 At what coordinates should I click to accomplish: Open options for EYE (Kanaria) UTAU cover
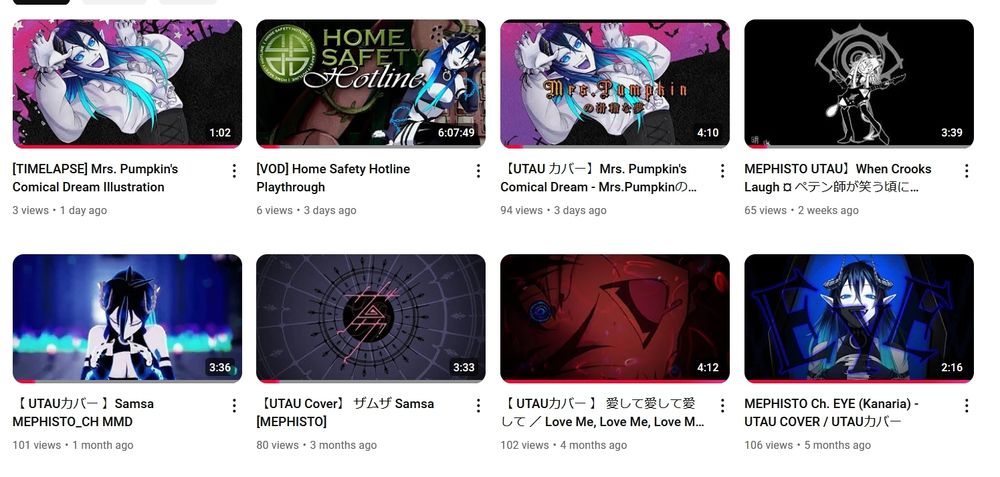tap(966, 405)
